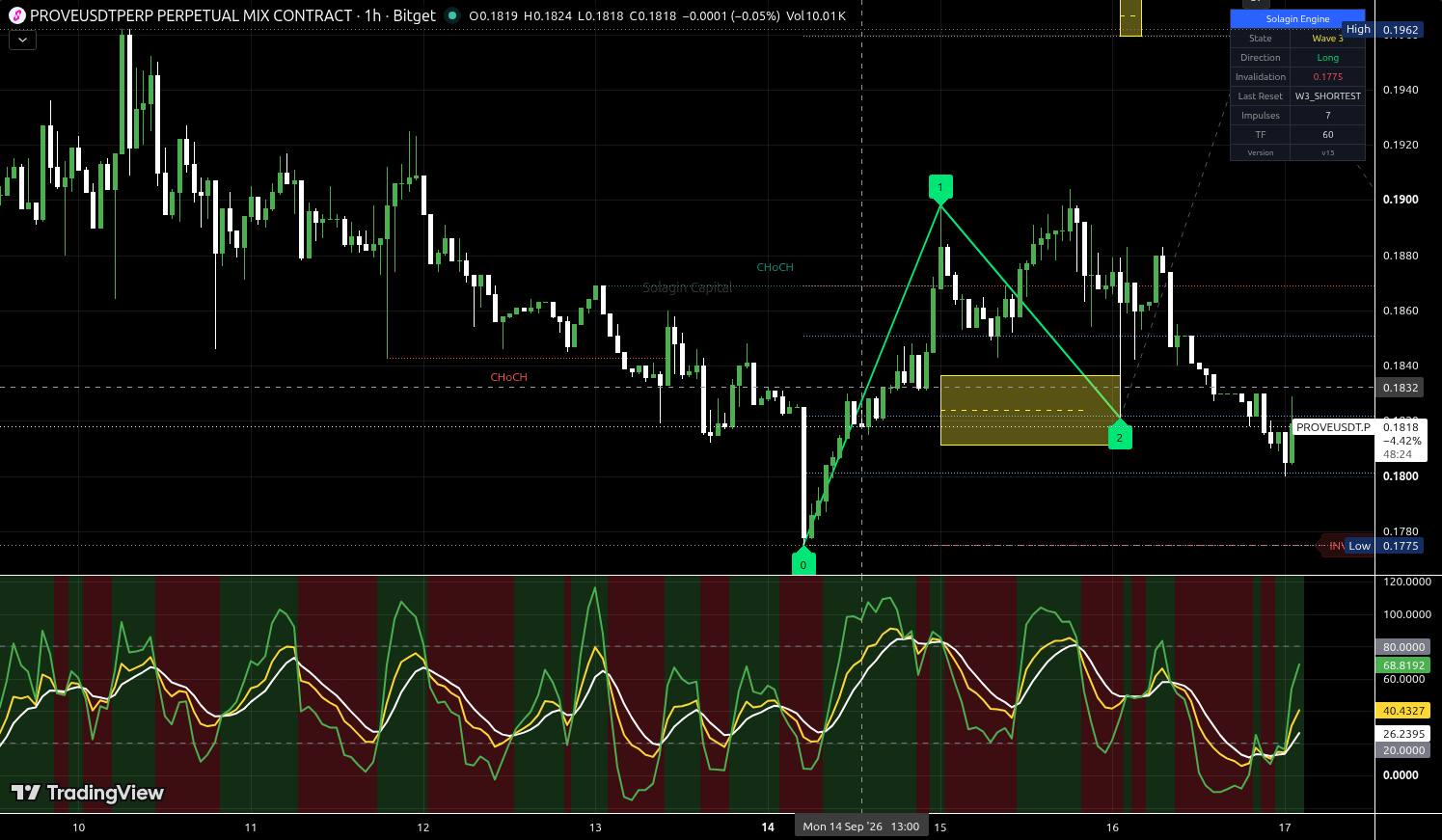This screenshot has height=840, width=1442.
Task: Click the 80.0000 upper band label
Action: [1403, 647]
